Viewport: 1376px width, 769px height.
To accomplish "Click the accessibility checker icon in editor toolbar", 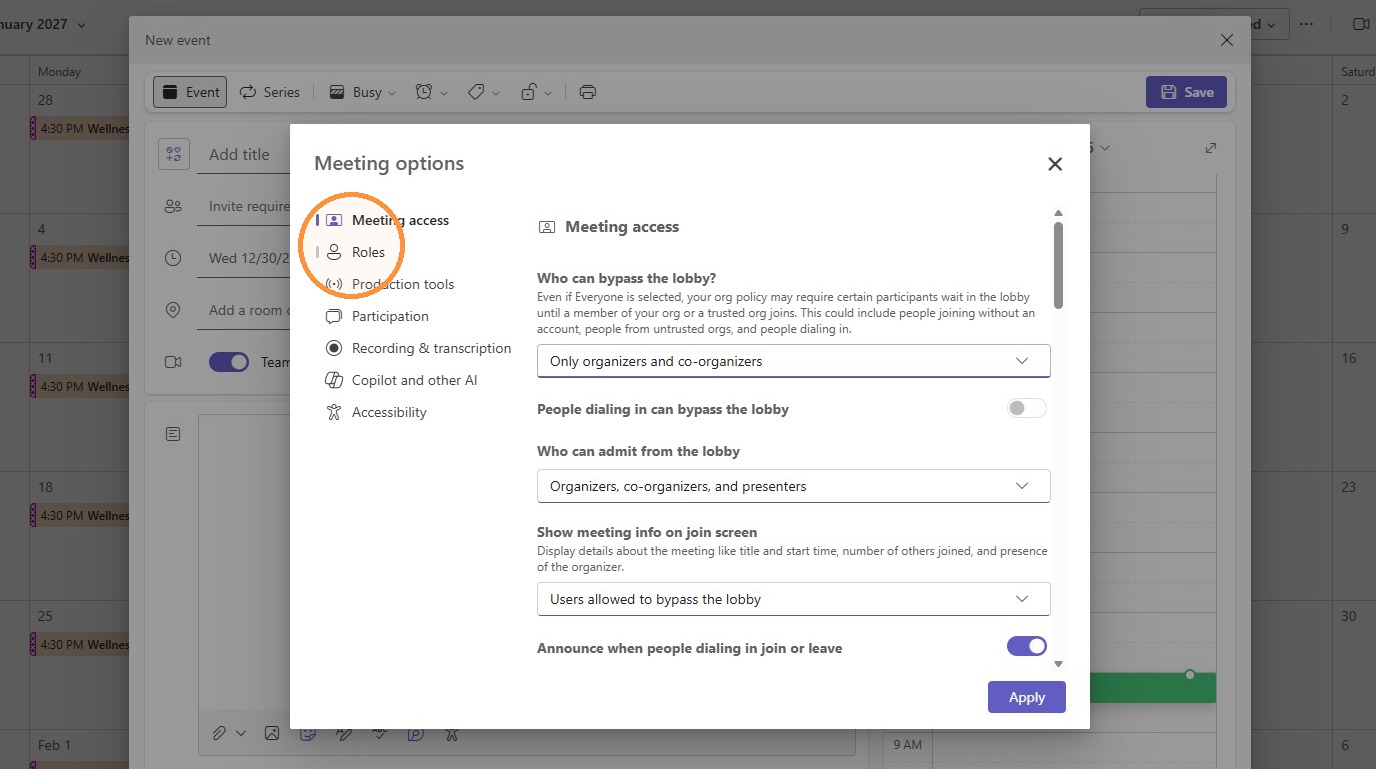I will pos(452,733).
